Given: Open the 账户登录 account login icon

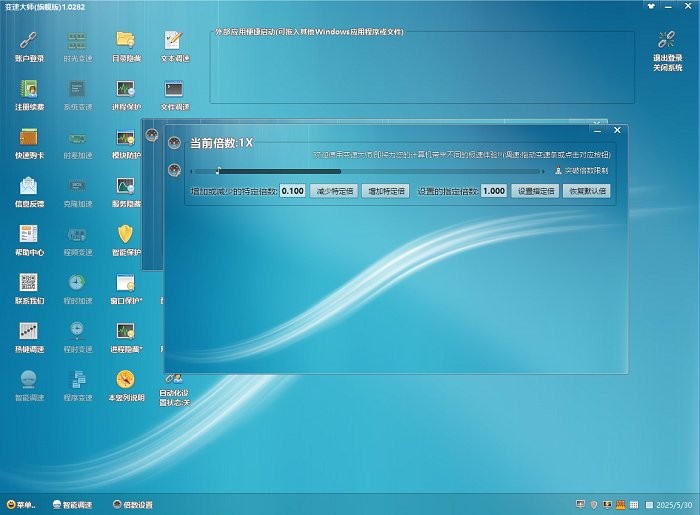Looking at the screenshot, I should [x=29, y=41].
